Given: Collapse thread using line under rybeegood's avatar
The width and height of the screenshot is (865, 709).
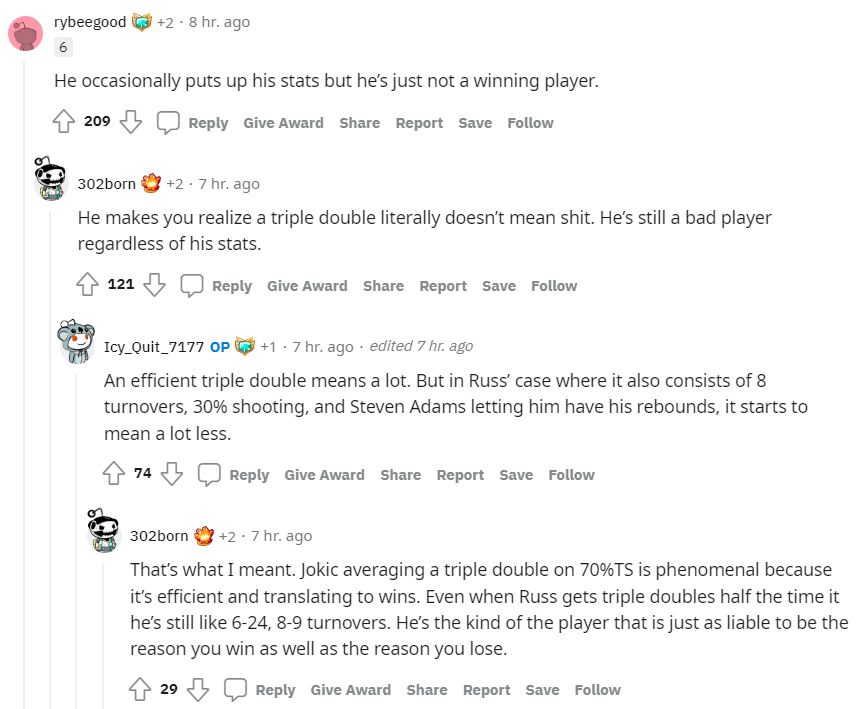Looking at the screenshot, I should pyautogui.click(x=25, y=400).
